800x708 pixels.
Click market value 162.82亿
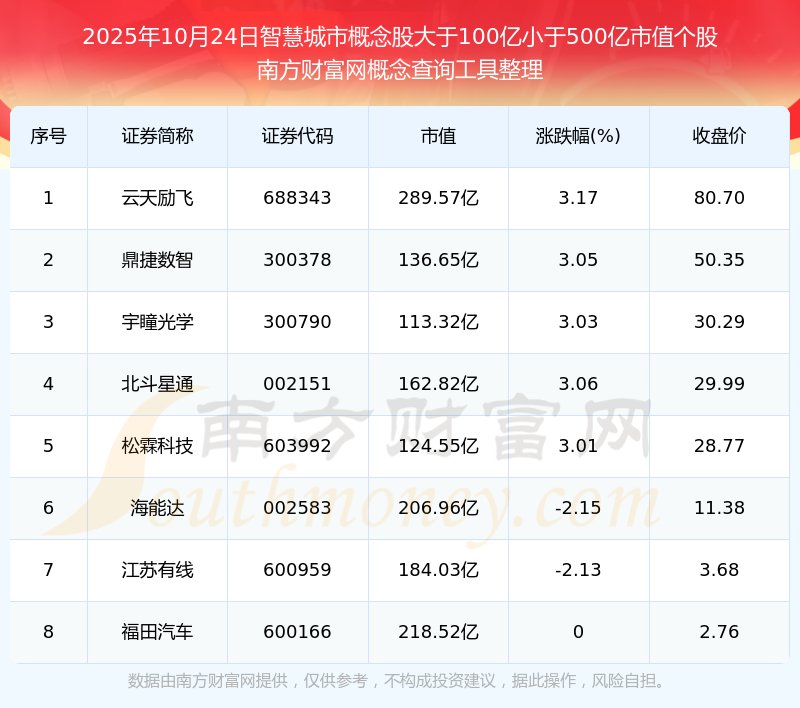coord(438,384)
